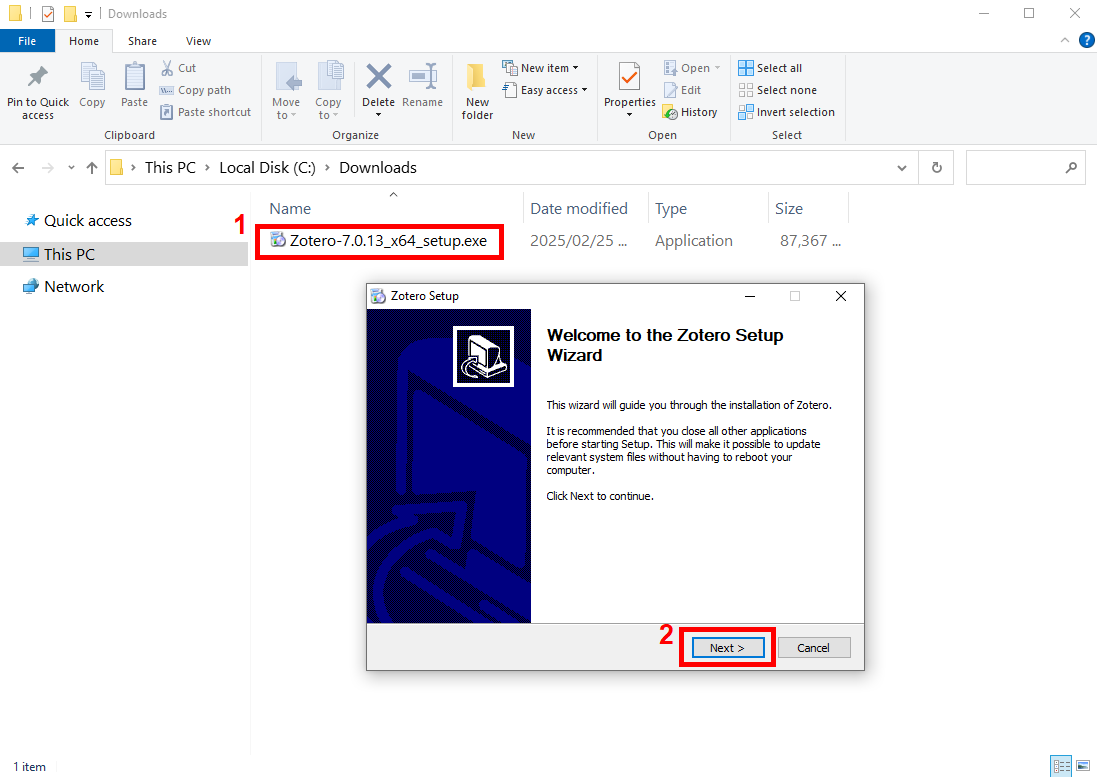Click the Pin to Quick access icon
The height and width of the screenshot is (777, 1097).
point(38,78)
